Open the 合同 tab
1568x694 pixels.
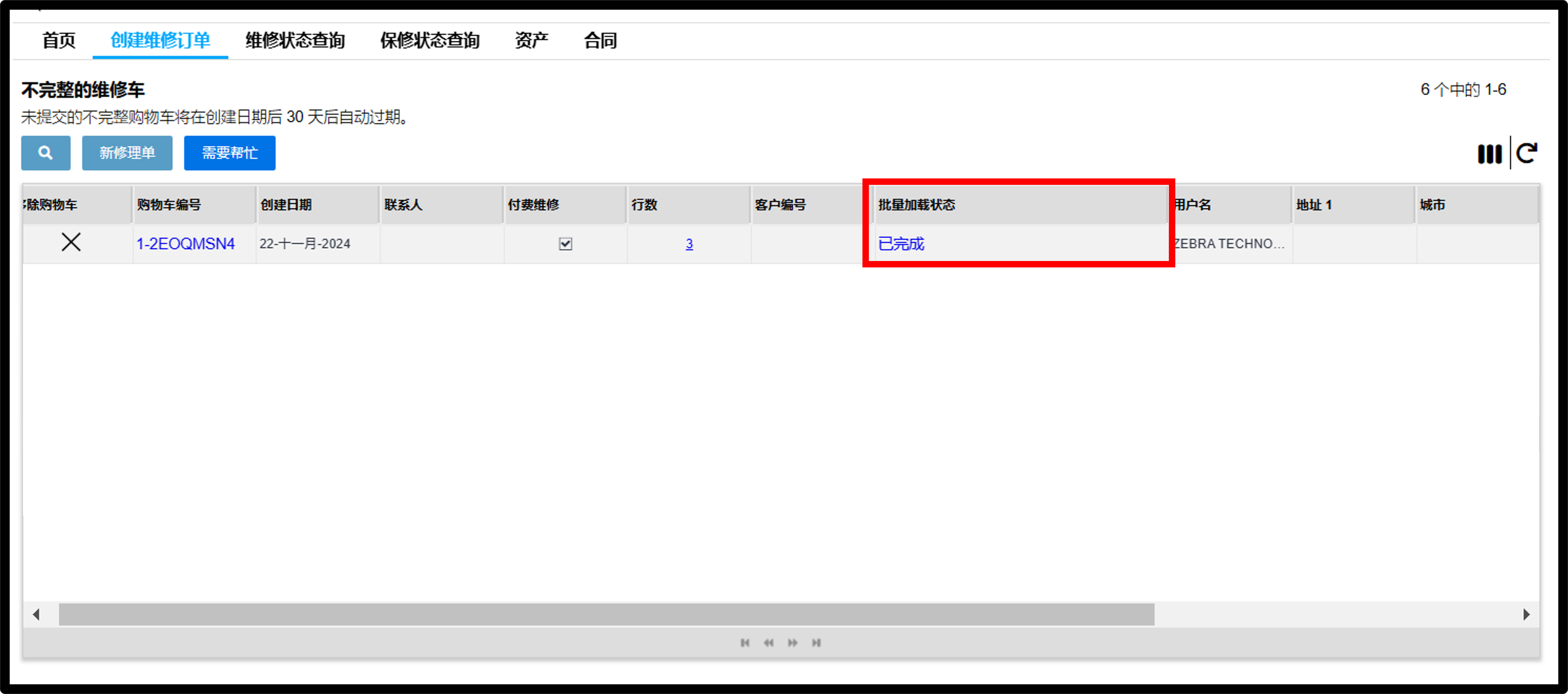[601, 41]
